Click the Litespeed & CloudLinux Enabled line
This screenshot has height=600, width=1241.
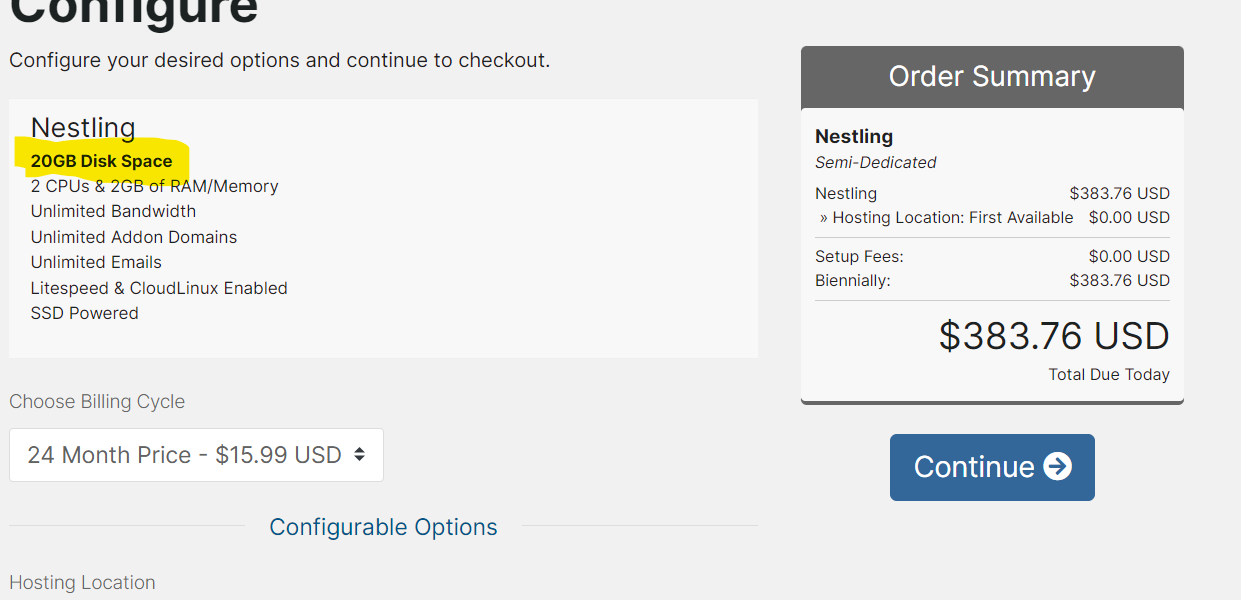(159, 288)
